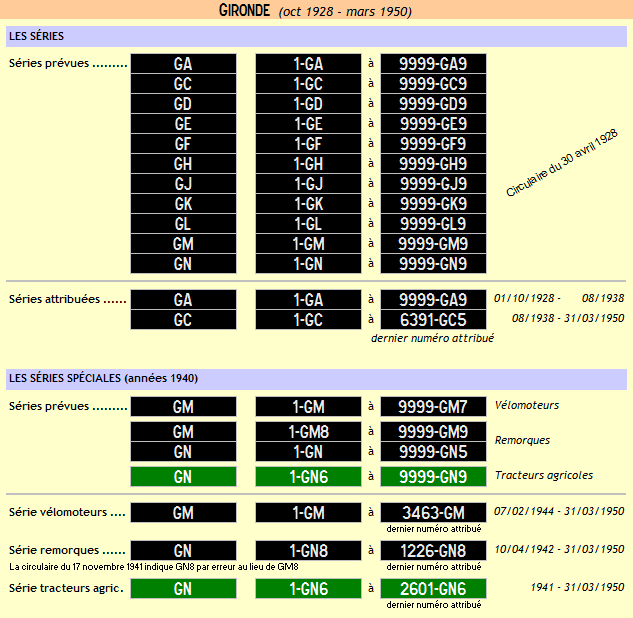Click the GE series plate
Viewport: 633px width, 618px height.
(183, 124)
